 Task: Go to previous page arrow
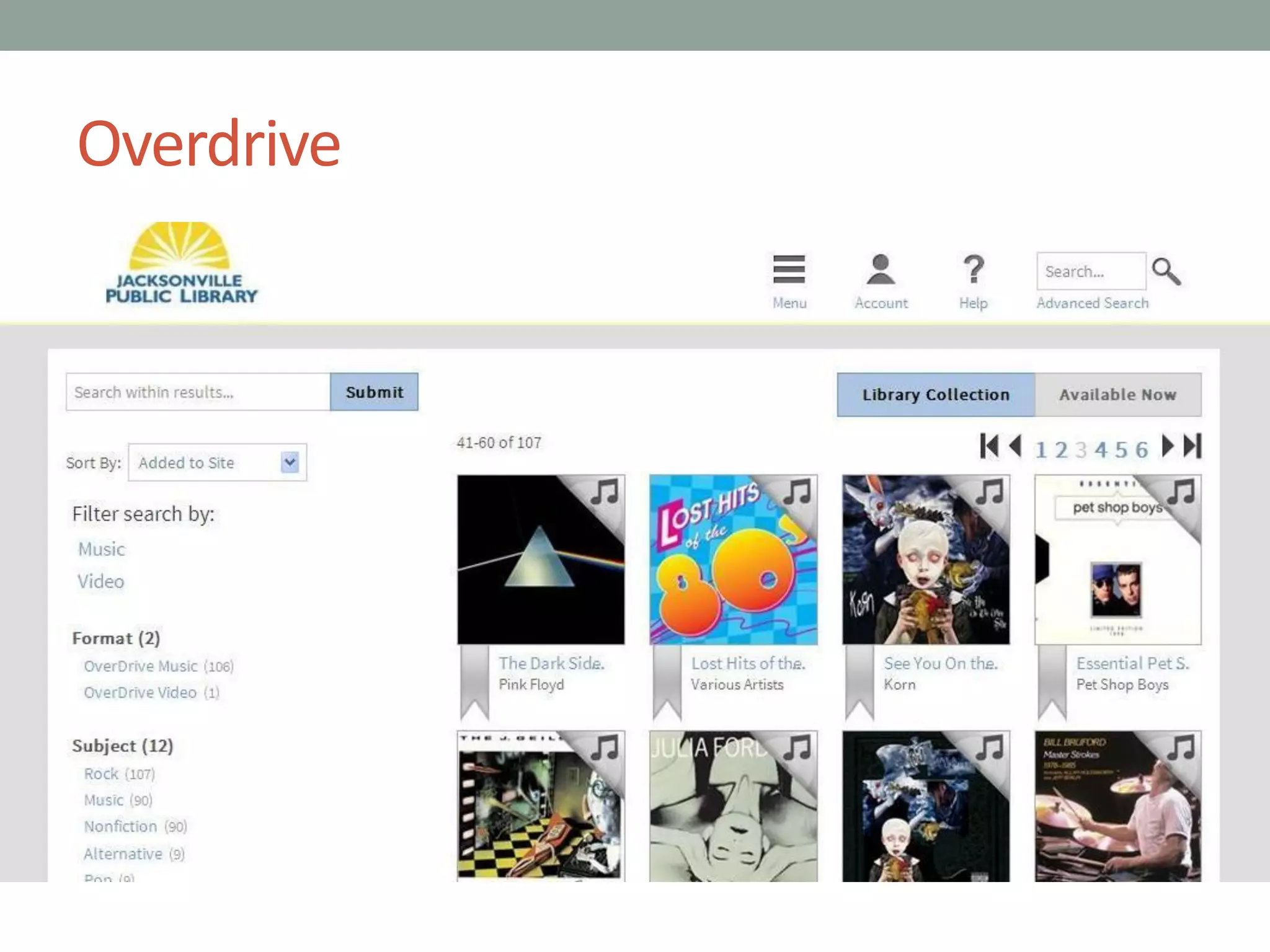[1016, 446]
